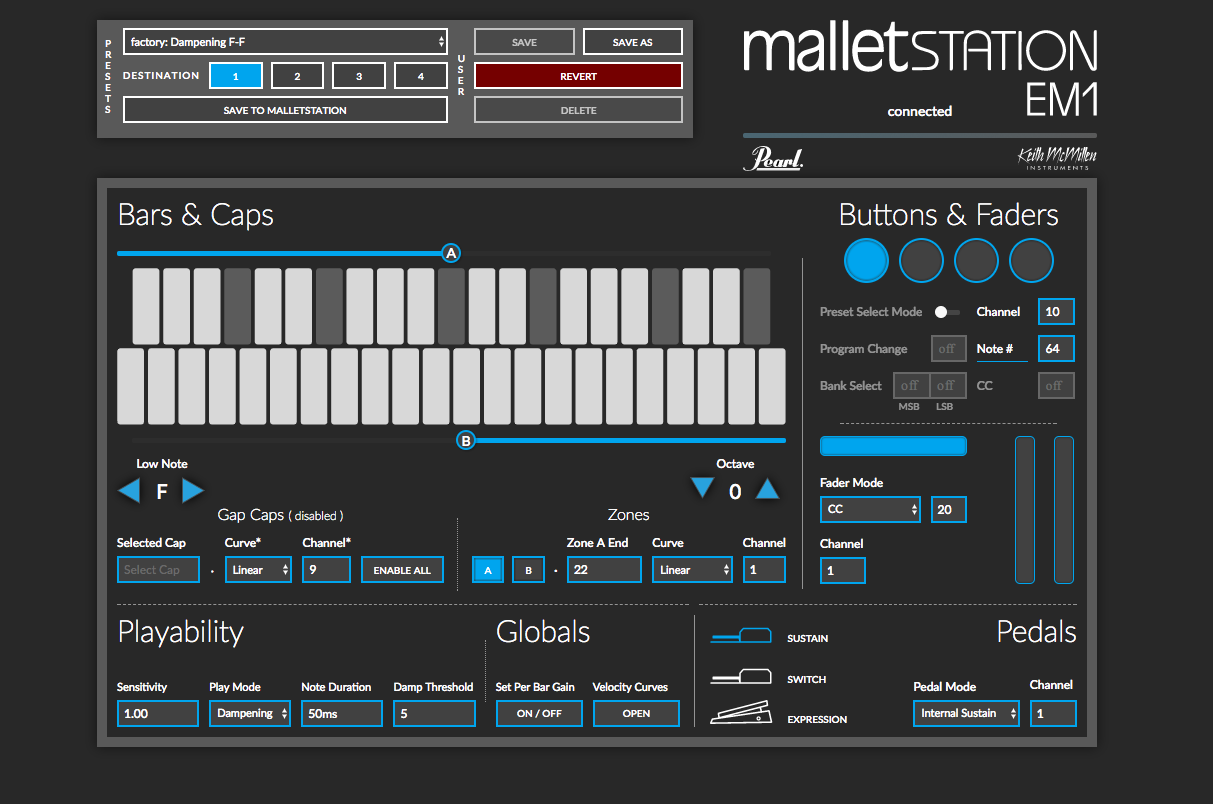The height and width of the screenshot is (804, 1213).
Task: Toggle Set Per Bar Gain ON / OFF
Action: 539,713
